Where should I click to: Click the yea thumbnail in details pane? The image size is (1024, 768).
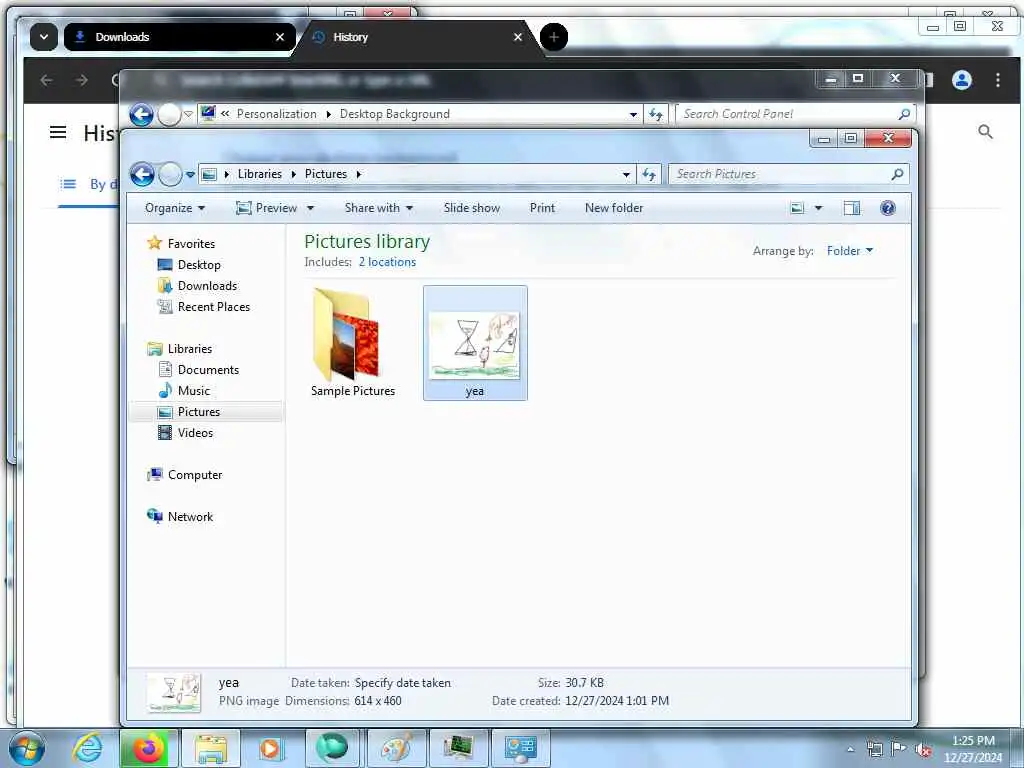click(174, 692)
